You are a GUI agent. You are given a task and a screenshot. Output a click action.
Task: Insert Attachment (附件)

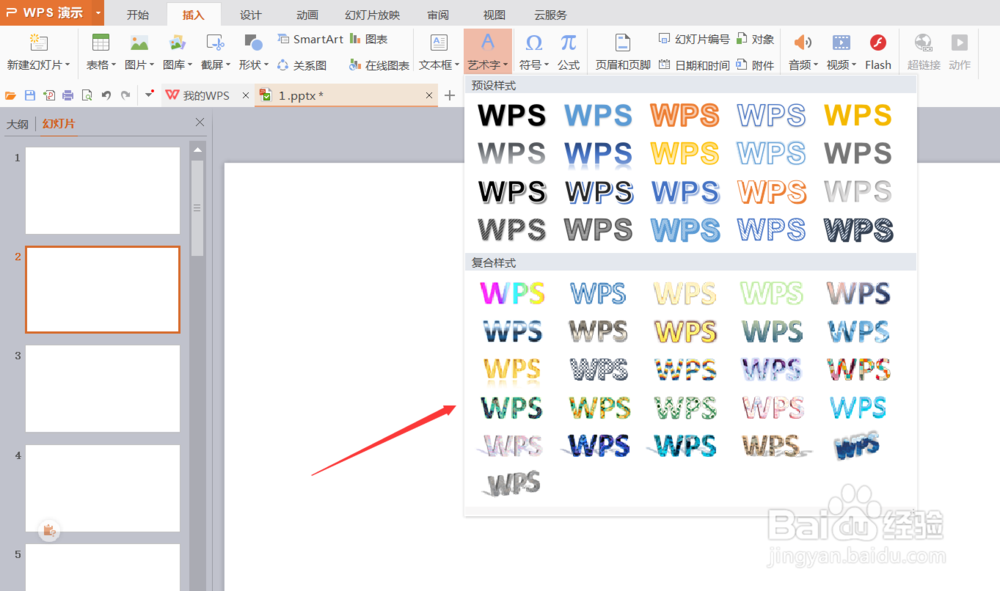pos(755,65)
